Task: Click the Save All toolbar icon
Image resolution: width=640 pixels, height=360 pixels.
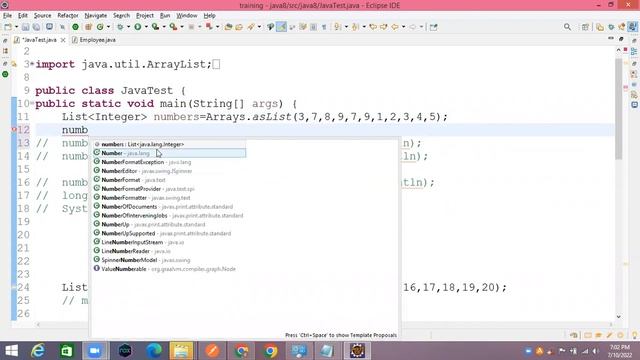Action: coord(36,27)
